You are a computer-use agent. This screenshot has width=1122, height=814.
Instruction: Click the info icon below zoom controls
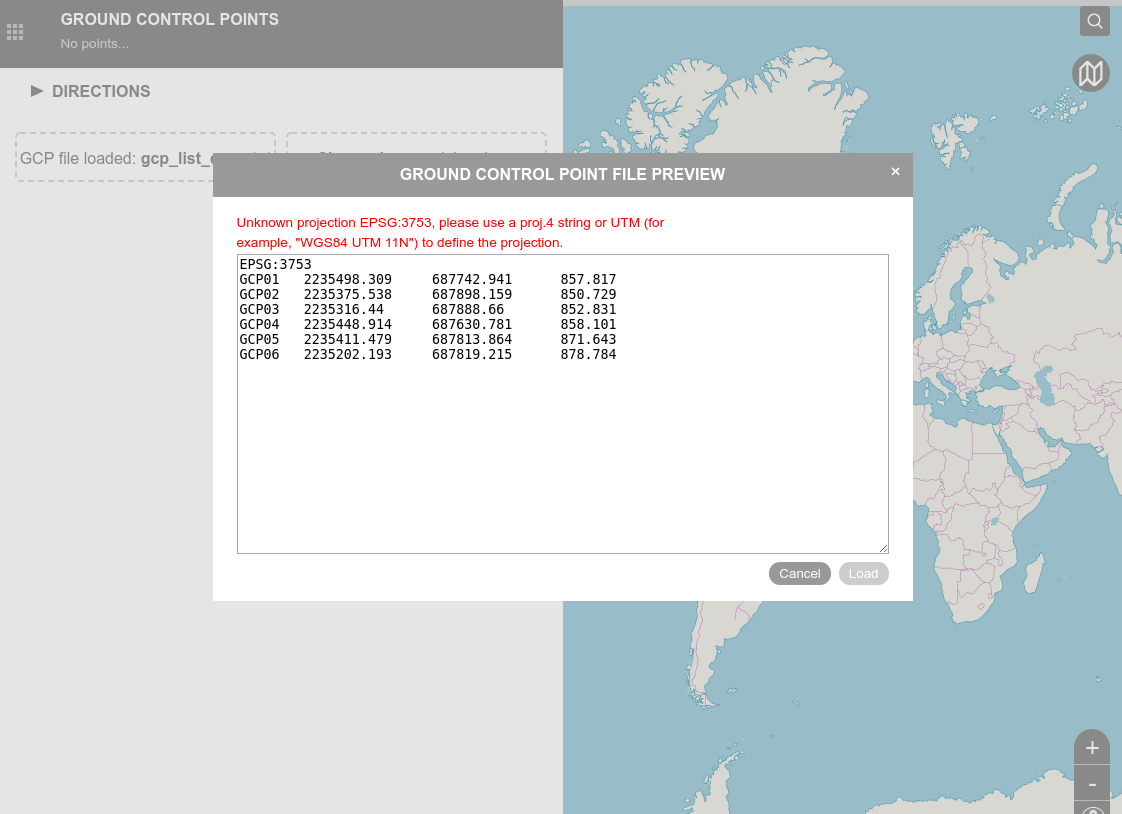click(1091, 810)
